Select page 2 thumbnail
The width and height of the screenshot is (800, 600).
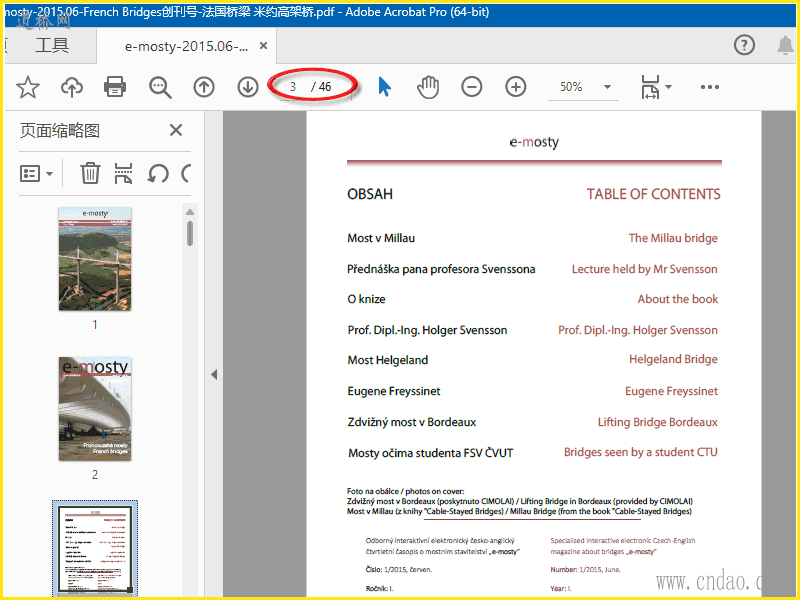95,409
